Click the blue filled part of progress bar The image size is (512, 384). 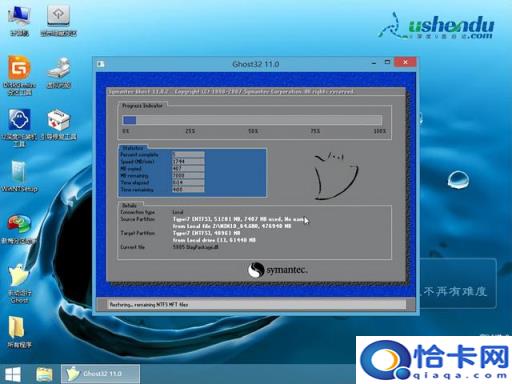coord(129,120)
